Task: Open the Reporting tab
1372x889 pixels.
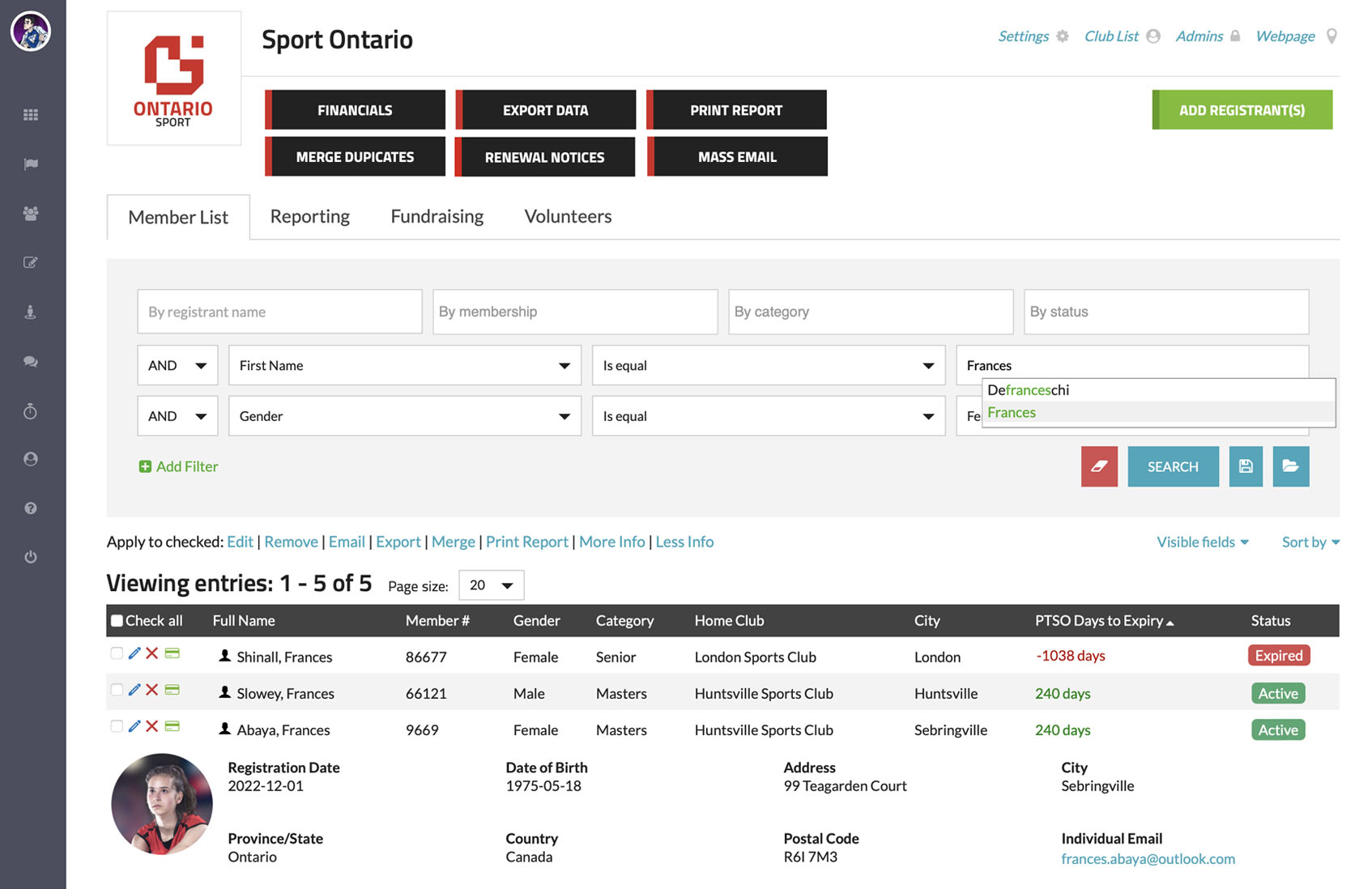Action: [x=309, y=216]
